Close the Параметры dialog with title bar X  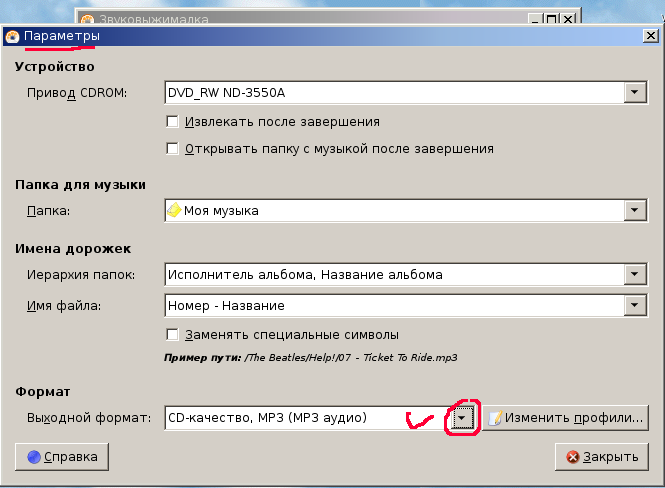(x=648, y=37)
